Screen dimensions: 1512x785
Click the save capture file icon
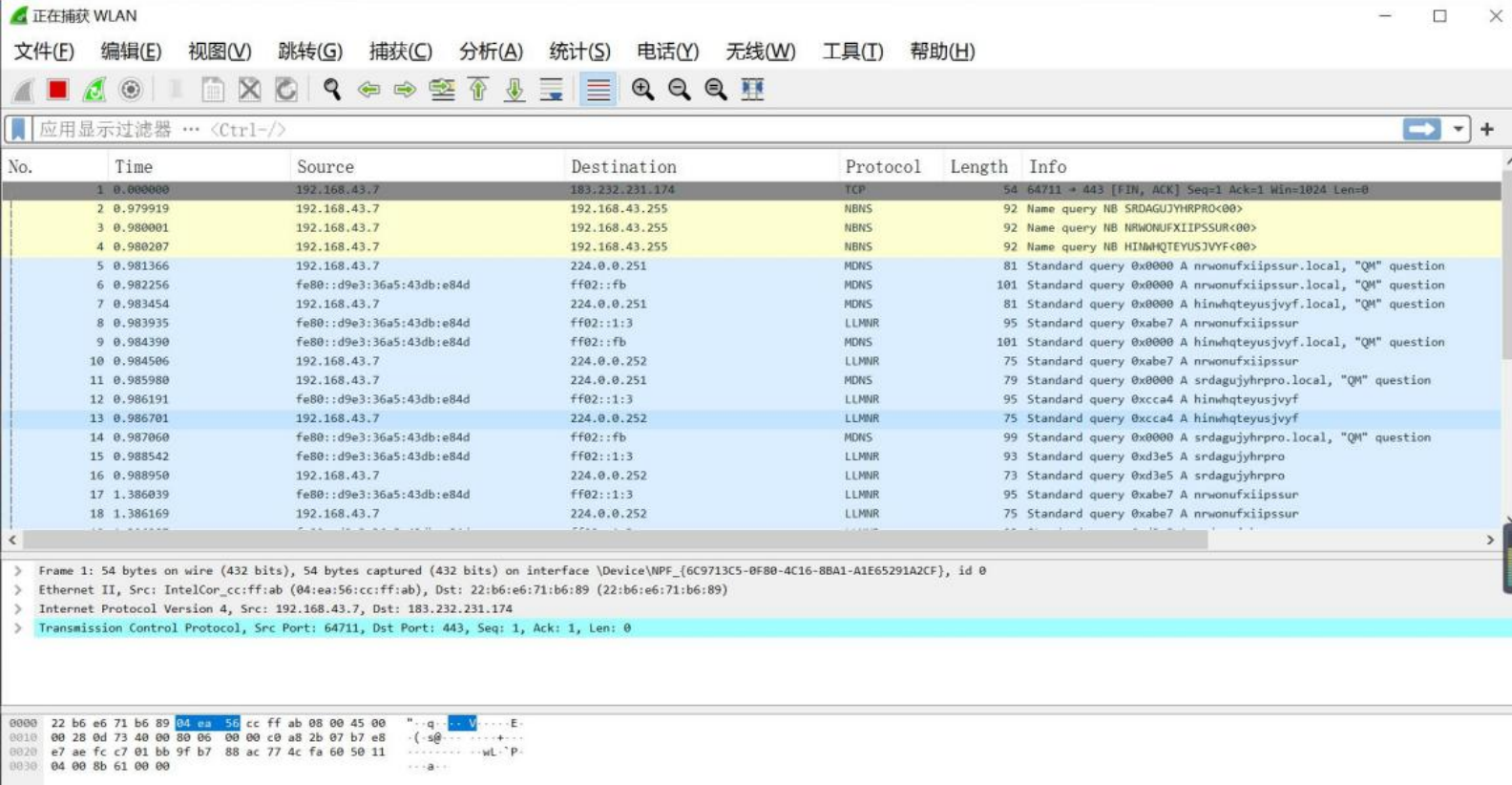(213, 90)
